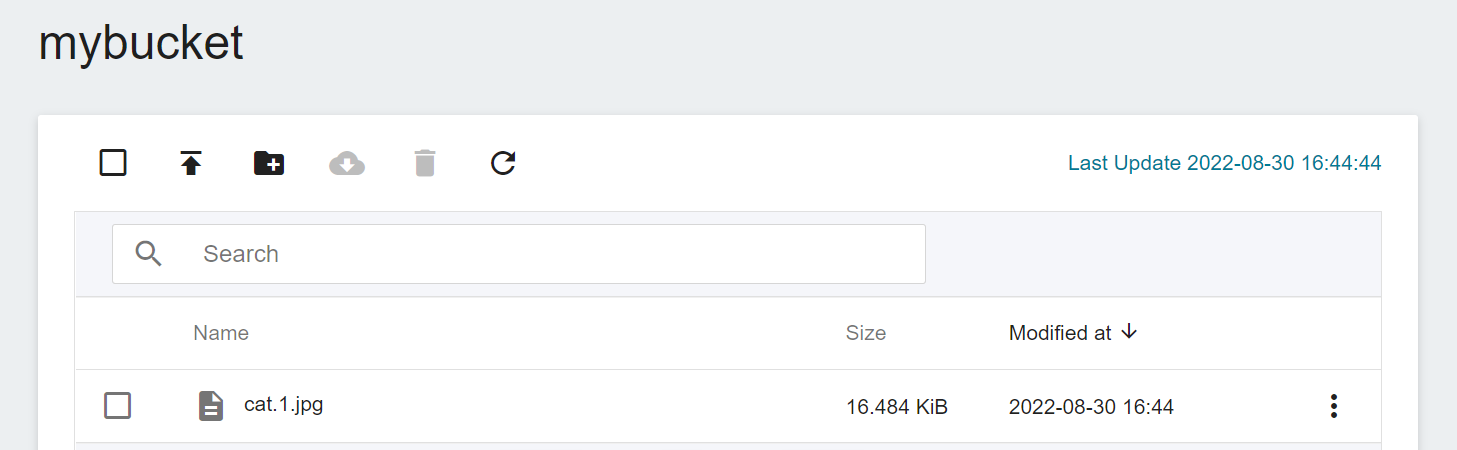1457x450 pixels.
Task: Focus the Search input field
Action: 519,254
